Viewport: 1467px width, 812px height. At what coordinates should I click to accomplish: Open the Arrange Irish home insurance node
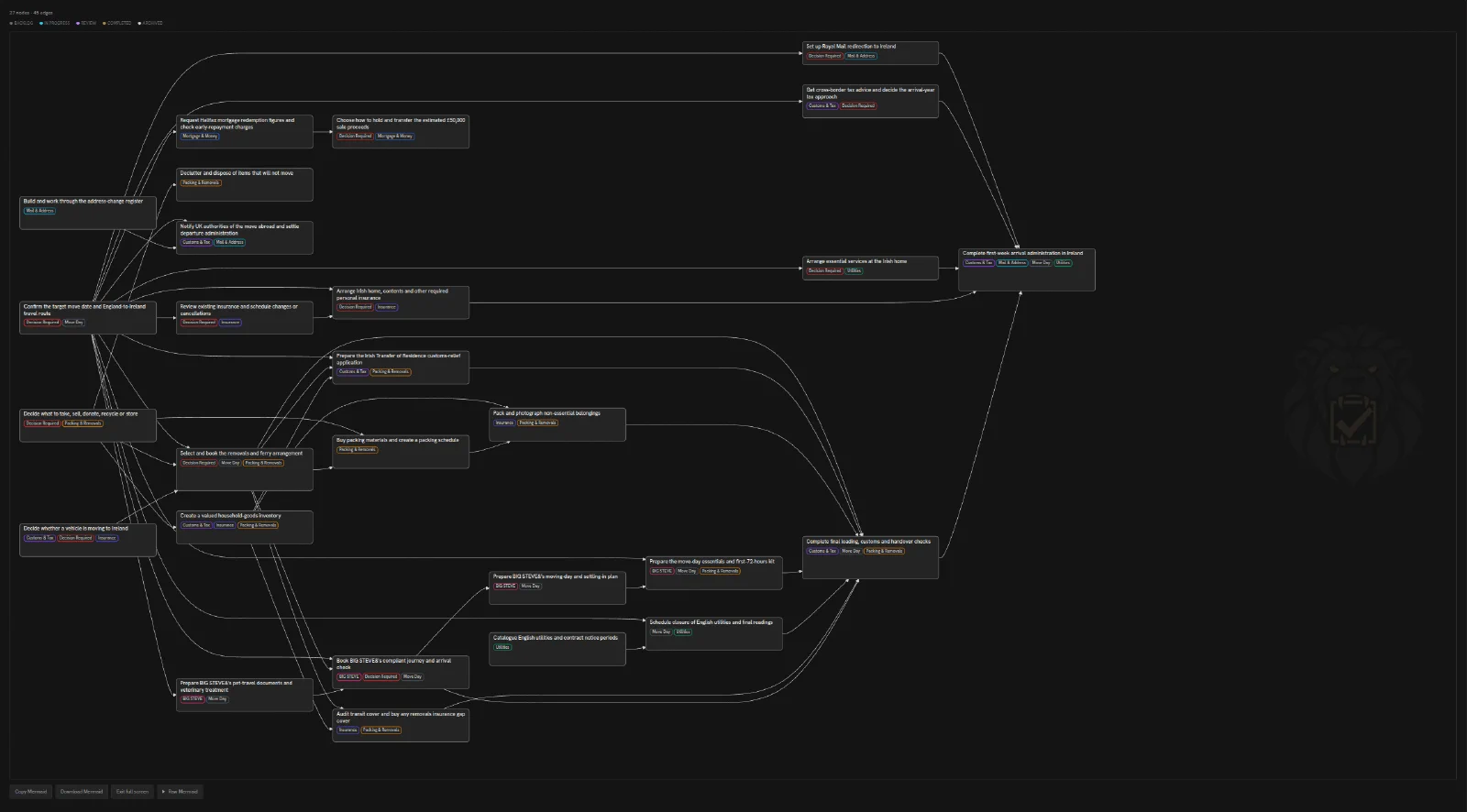[x=401, y=302]
